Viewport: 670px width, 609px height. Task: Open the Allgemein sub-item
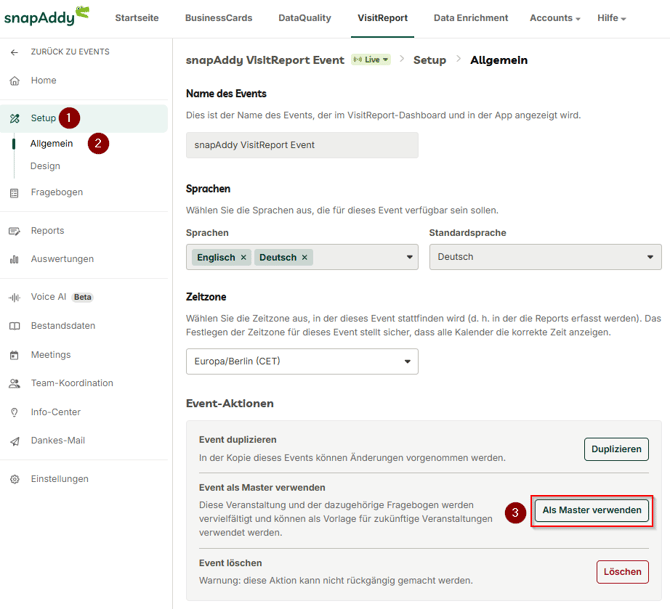(51, 144)
